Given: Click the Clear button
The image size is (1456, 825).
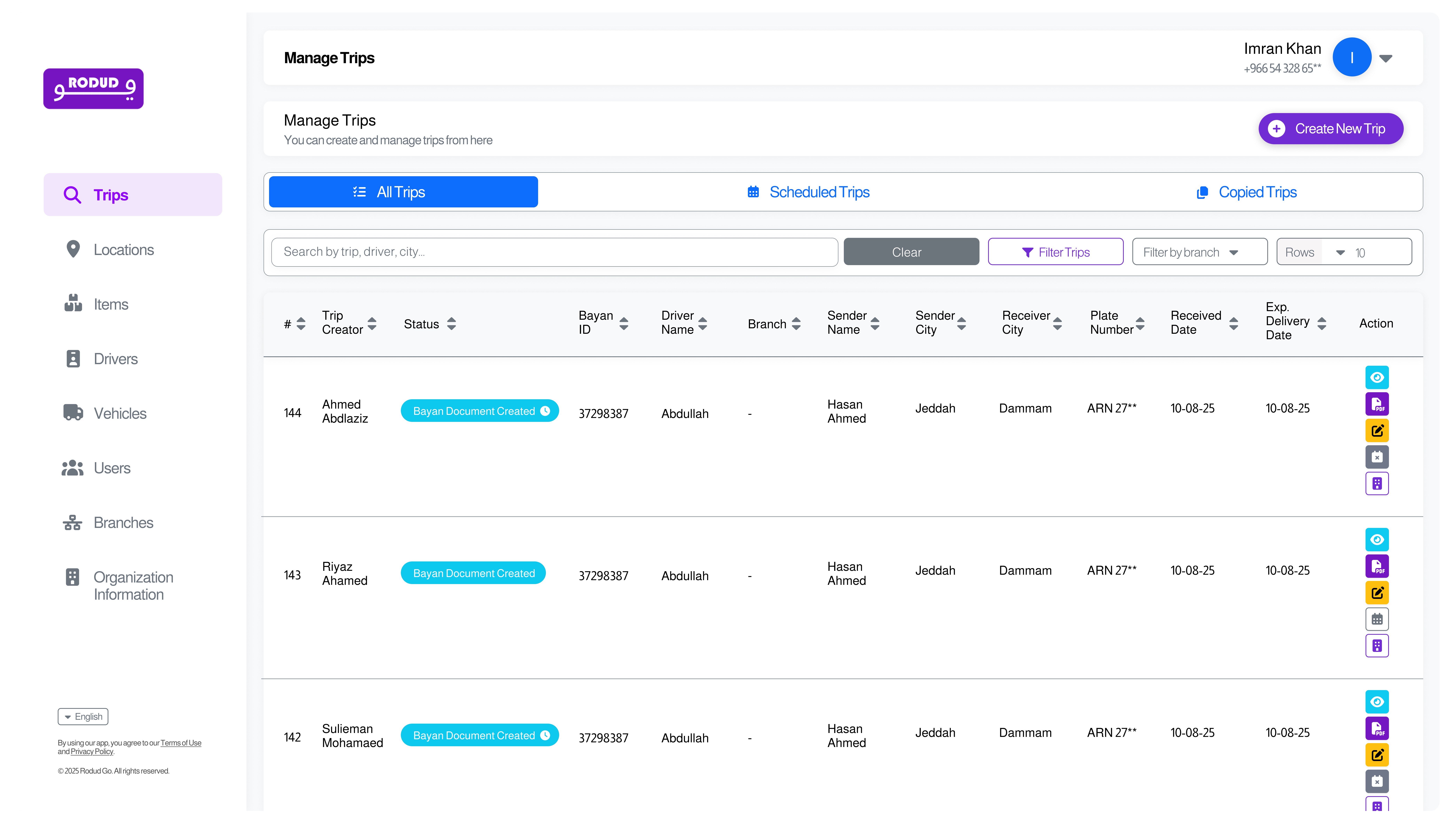Looking at the screenshot, I should pos(911,252).
